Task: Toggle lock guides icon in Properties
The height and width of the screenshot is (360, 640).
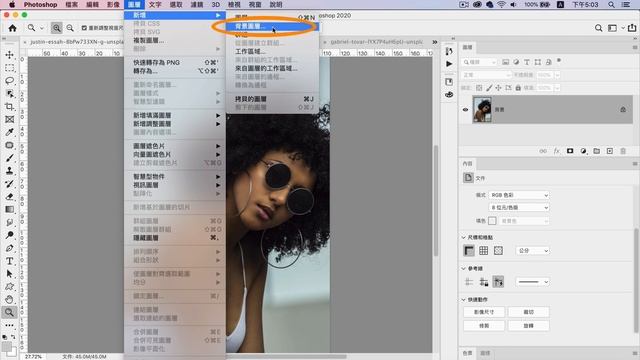Action: (x=484, y=282)
